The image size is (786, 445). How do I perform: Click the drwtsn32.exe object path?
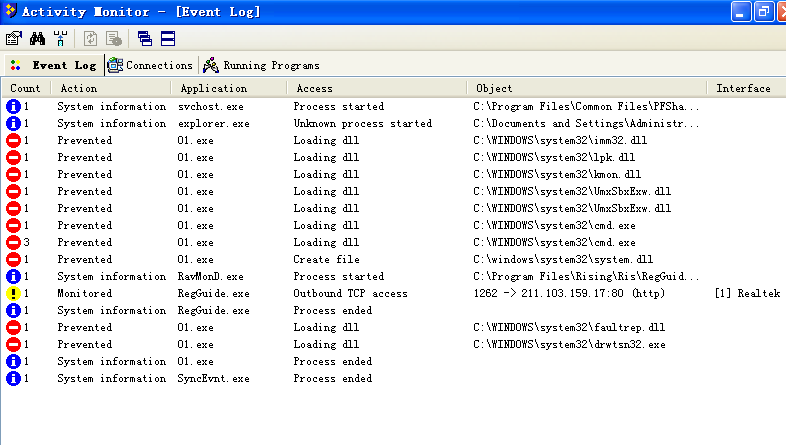569,344
